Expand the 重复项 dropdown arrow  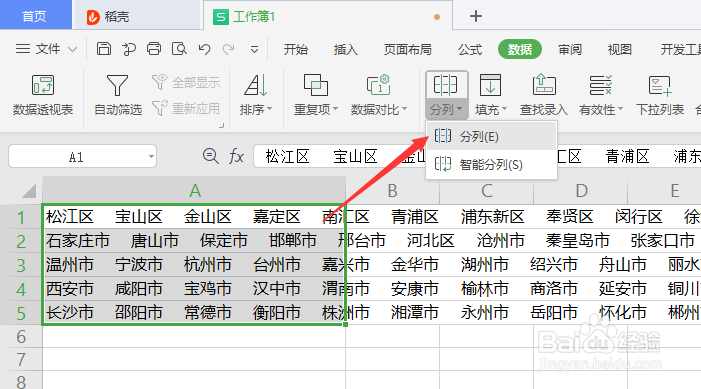(x=336, y=109)
